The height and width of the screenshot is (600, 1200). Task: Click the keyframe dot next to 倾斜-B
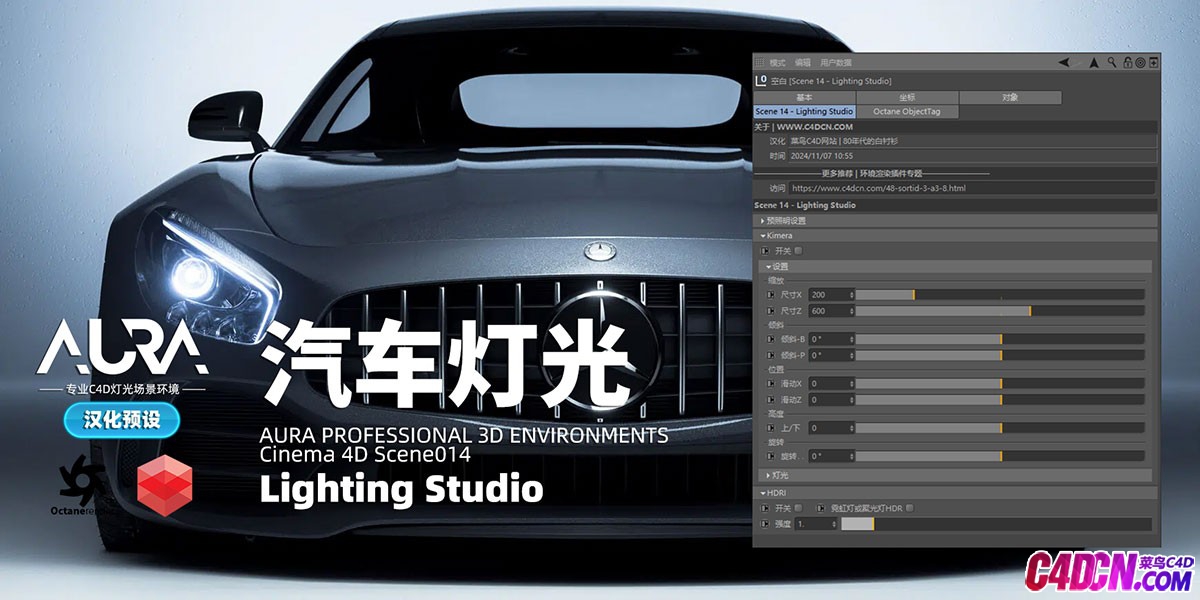pyautogui.click(x=771, y=339)
